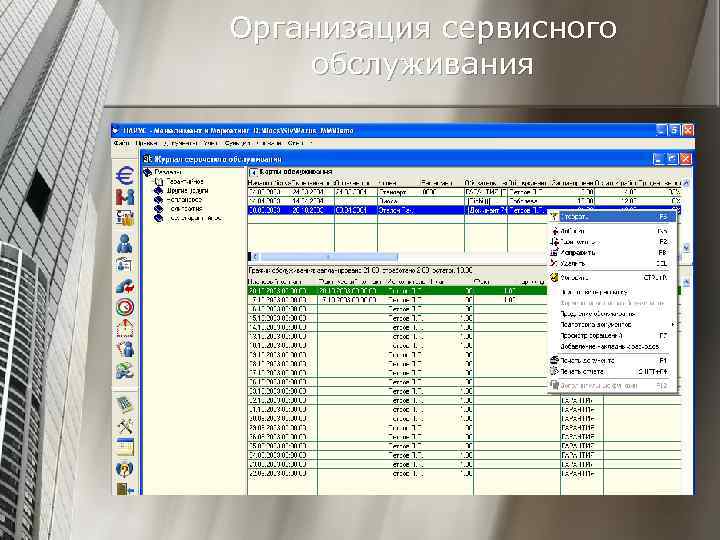Choose Добавить from the context menu
The width and height of the screenshot is (720, 540).
(612, 231)
